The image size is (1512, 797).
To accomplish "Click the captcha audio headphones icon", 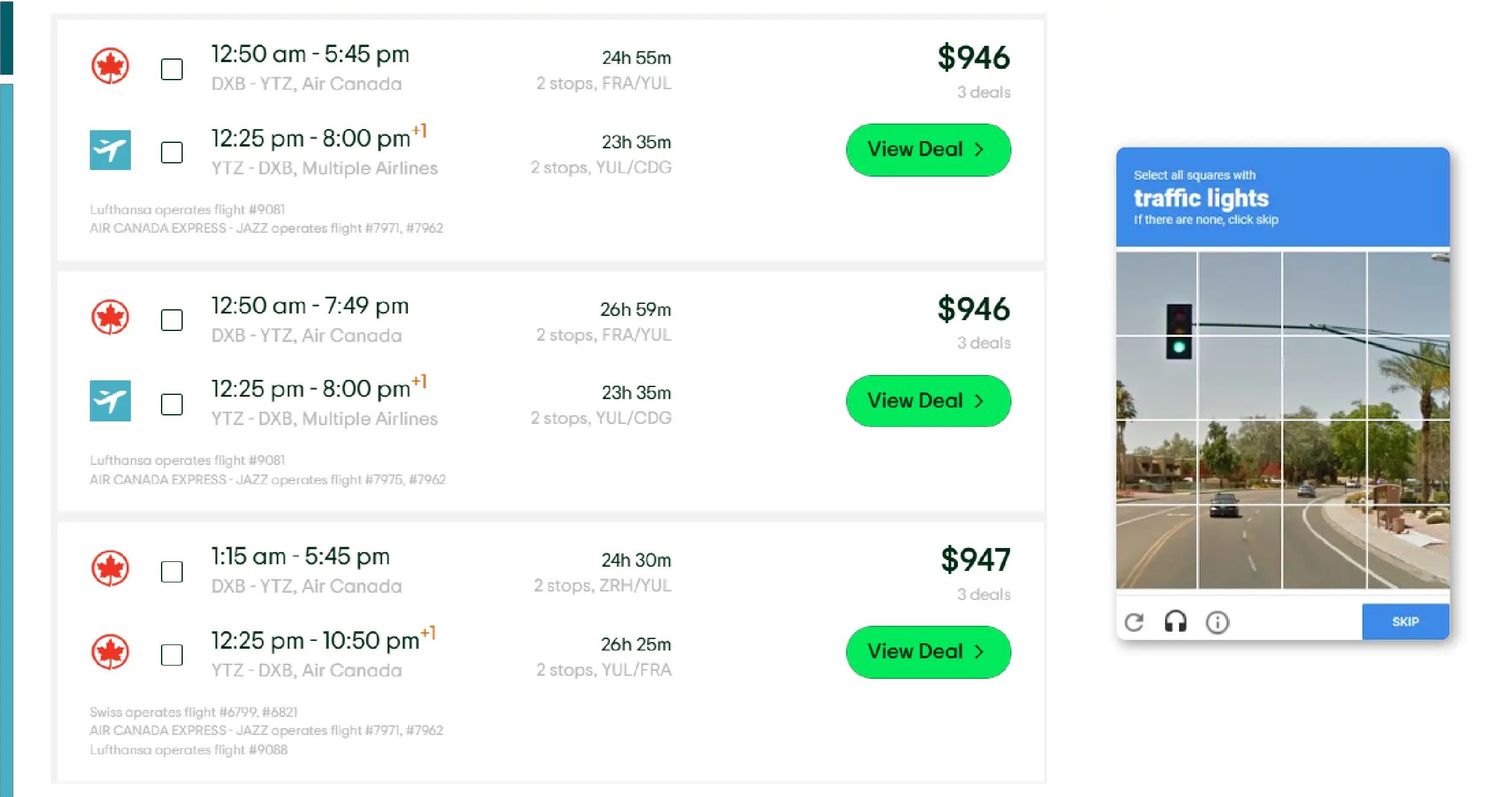I will pyautogui.click(x=1175, y=622).
